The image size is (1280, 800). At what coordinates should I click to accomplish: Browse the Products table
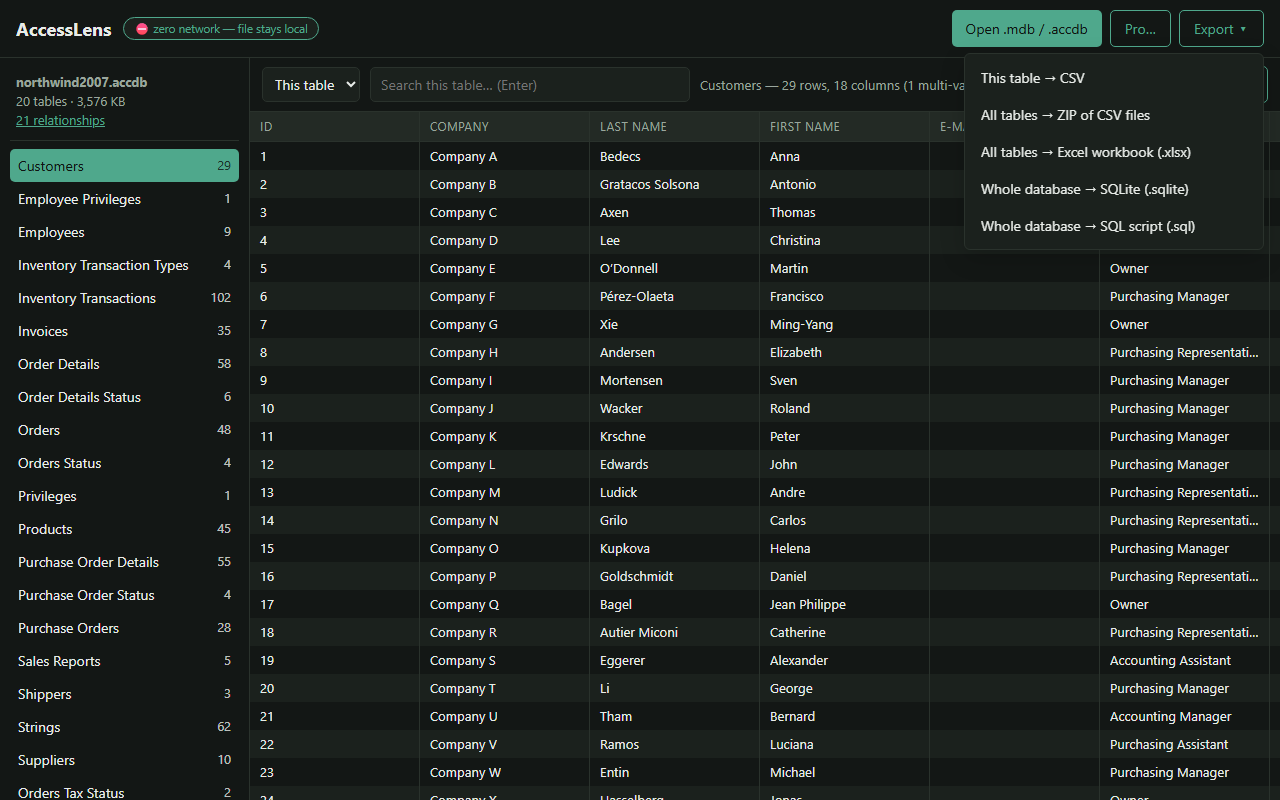coord(124,529)
